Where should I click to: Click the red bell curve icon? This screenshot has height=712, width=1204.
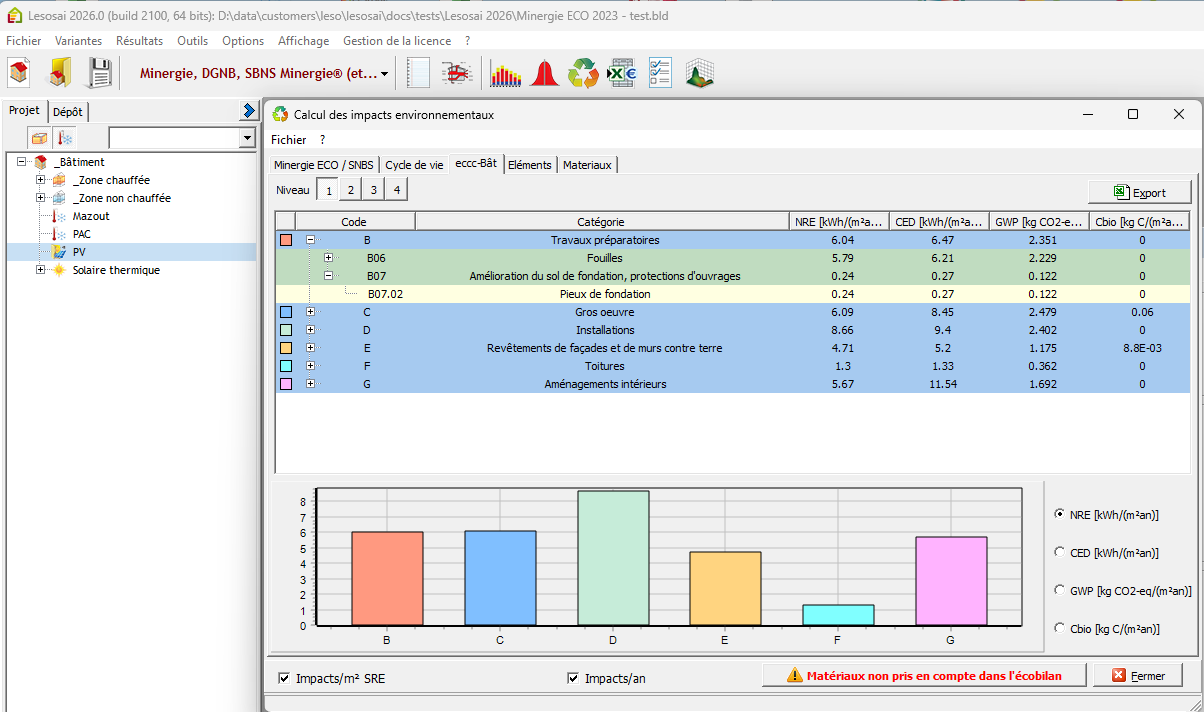click(544, 74)
